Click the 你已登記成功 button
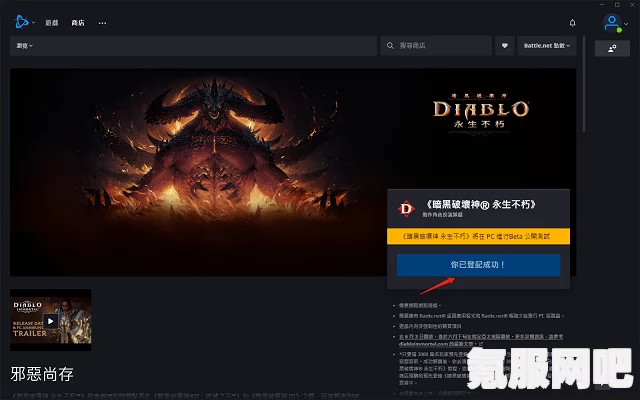The height and width of the screenshot is (400, 640). pos(478,265)
